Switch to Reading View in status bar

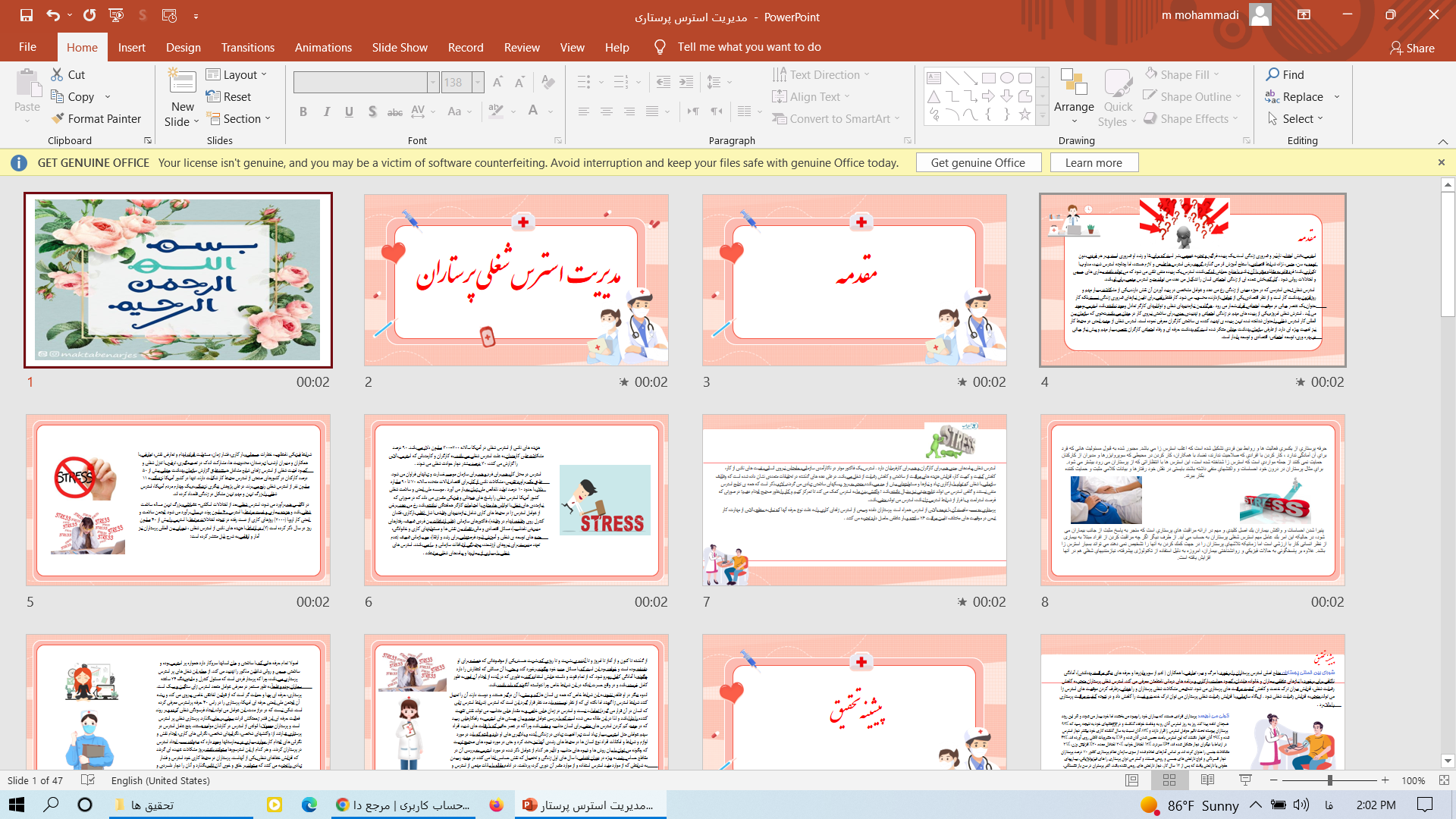[1208, 780]
